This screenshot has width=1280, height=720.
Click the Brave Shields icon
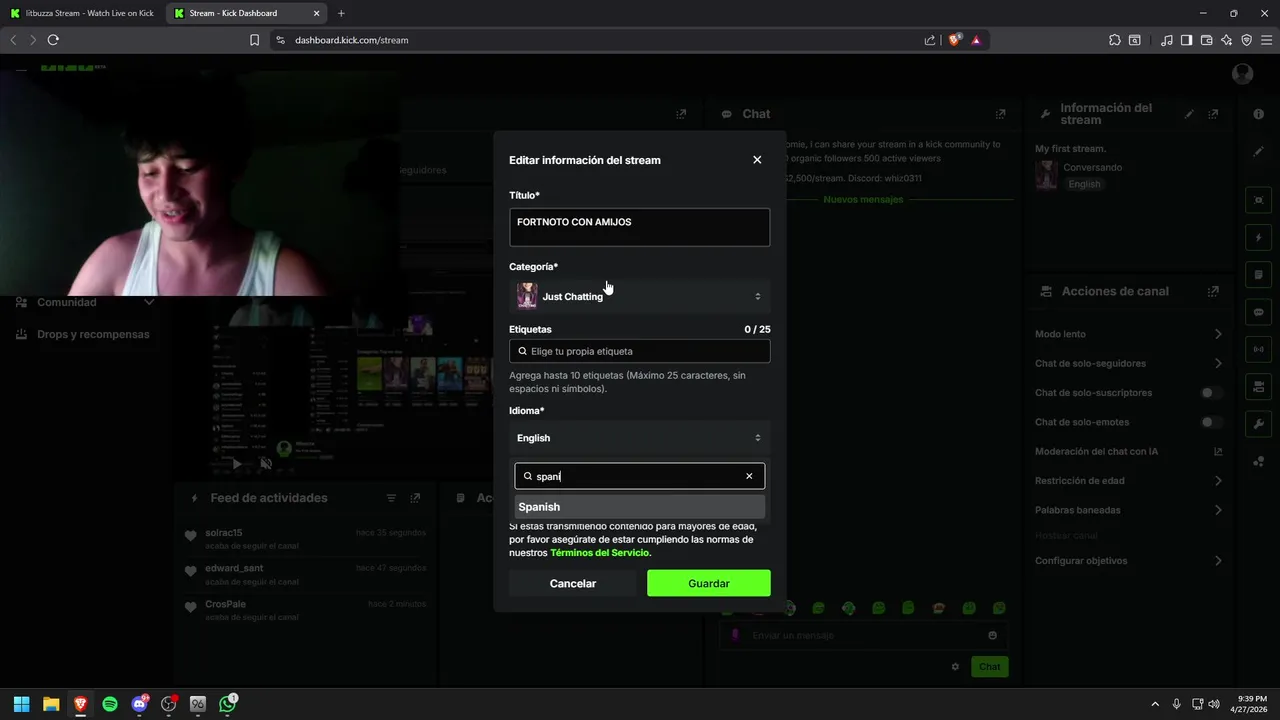955,40
